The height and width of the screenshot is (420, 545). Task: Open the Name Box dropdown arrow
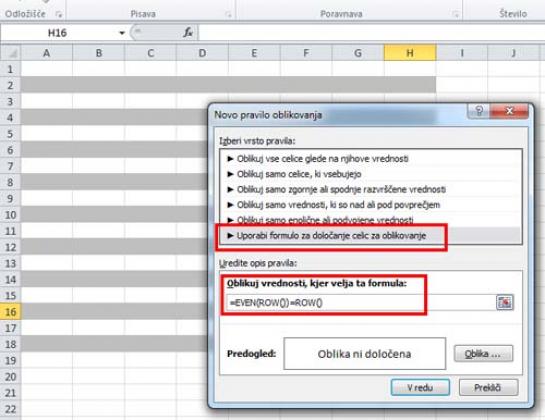tap(122, 33)
